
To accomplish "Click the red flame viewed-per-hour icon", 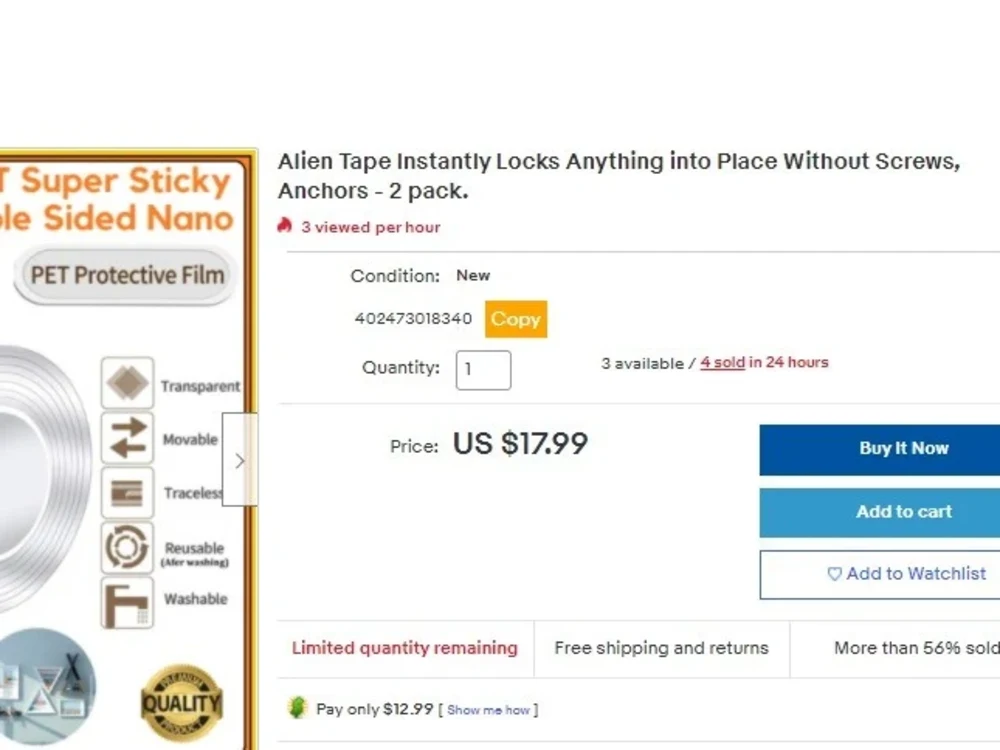I will click(x=284, y=226).
